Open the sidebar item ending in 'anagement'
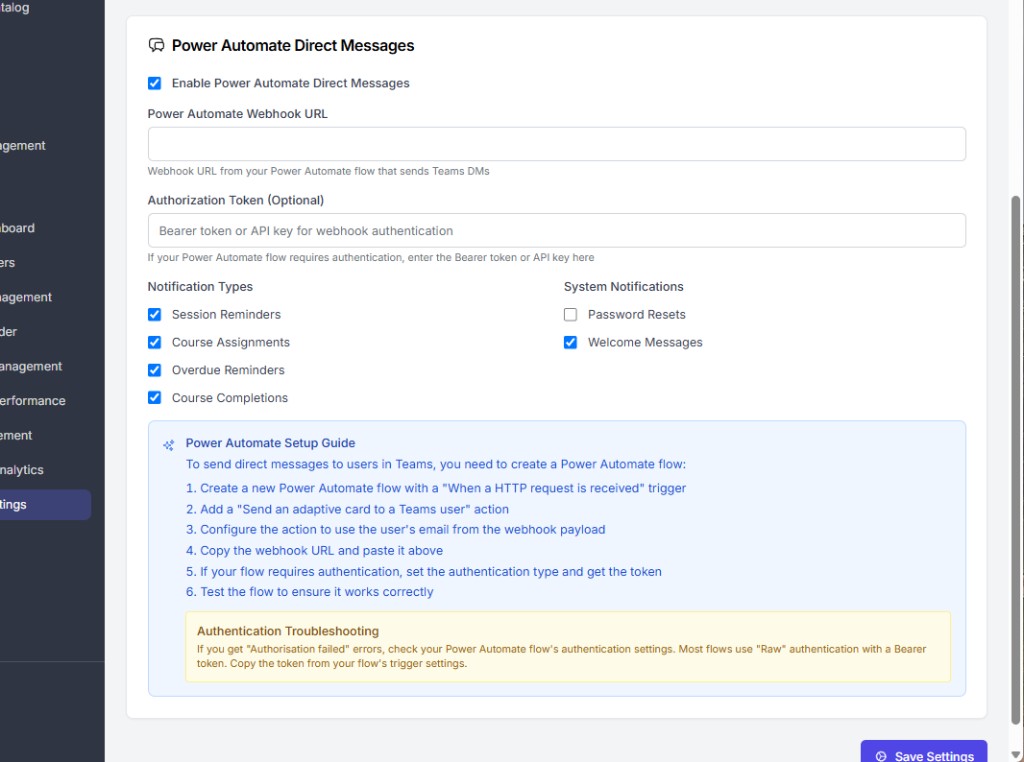Viewport: 1024px width, 762px height. (31, 366)
